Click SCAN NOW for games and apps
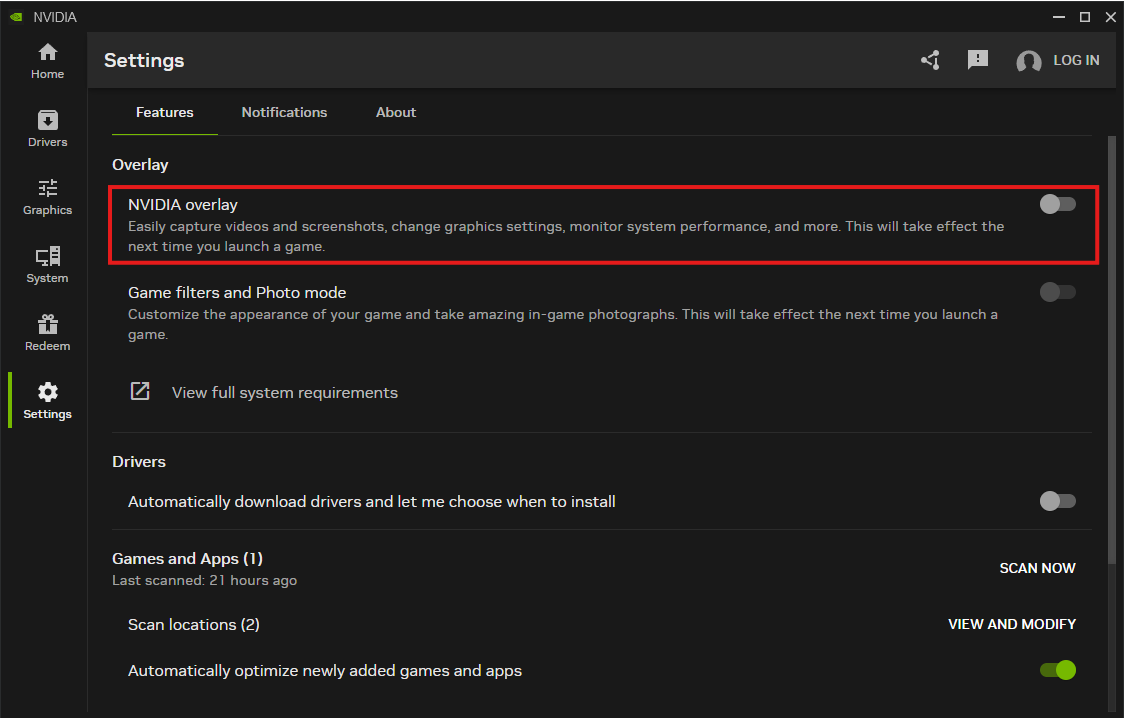This screenshot has height=718, width=1124. pyautogui.click(x=1037, y=568)
